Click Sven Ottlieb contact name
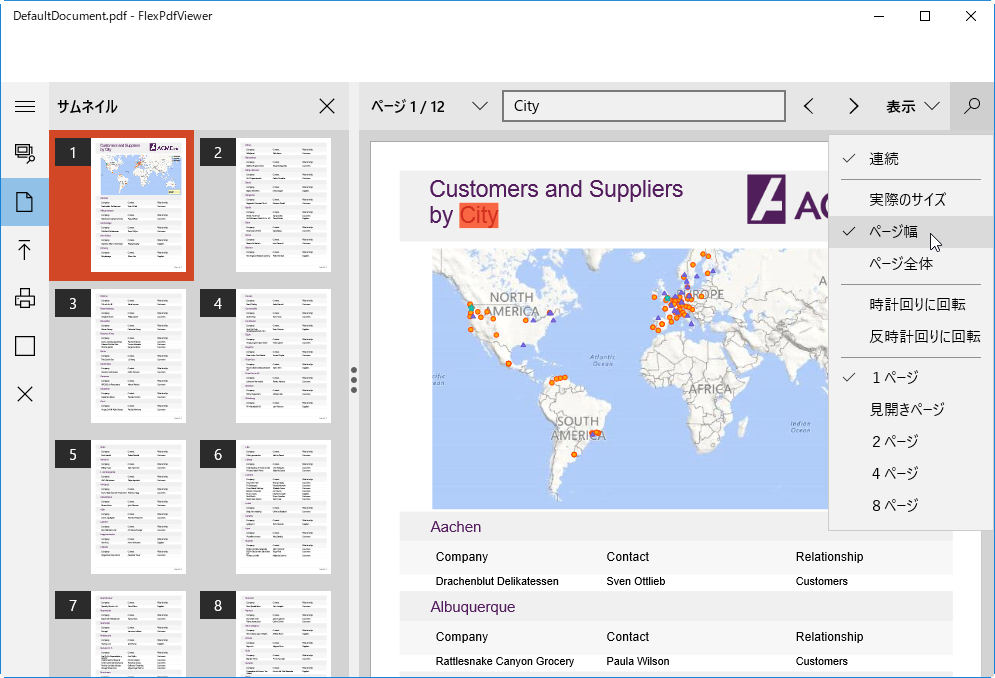This screenshot has width=995, height=678. pos(636,581)
